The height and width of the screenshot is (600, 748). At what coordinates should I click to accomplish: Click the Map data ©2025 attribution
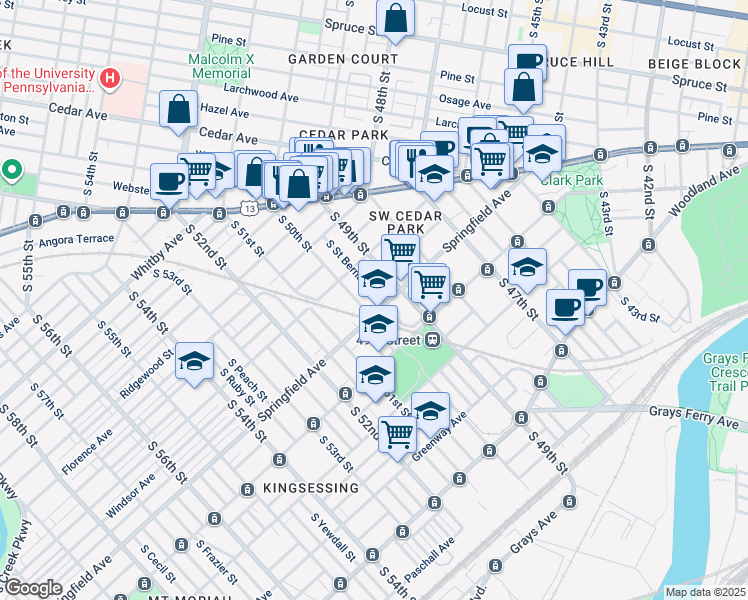coord(705,593)
